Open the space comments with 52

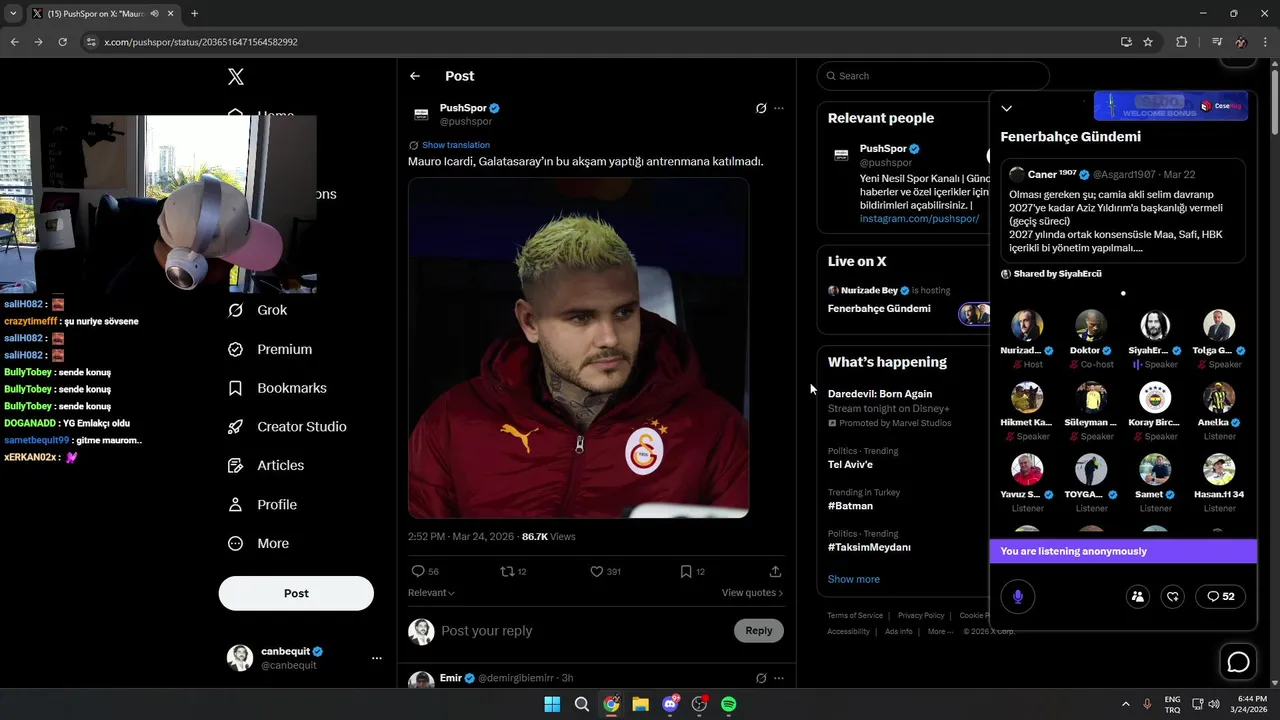click(x=1220, y=597)
